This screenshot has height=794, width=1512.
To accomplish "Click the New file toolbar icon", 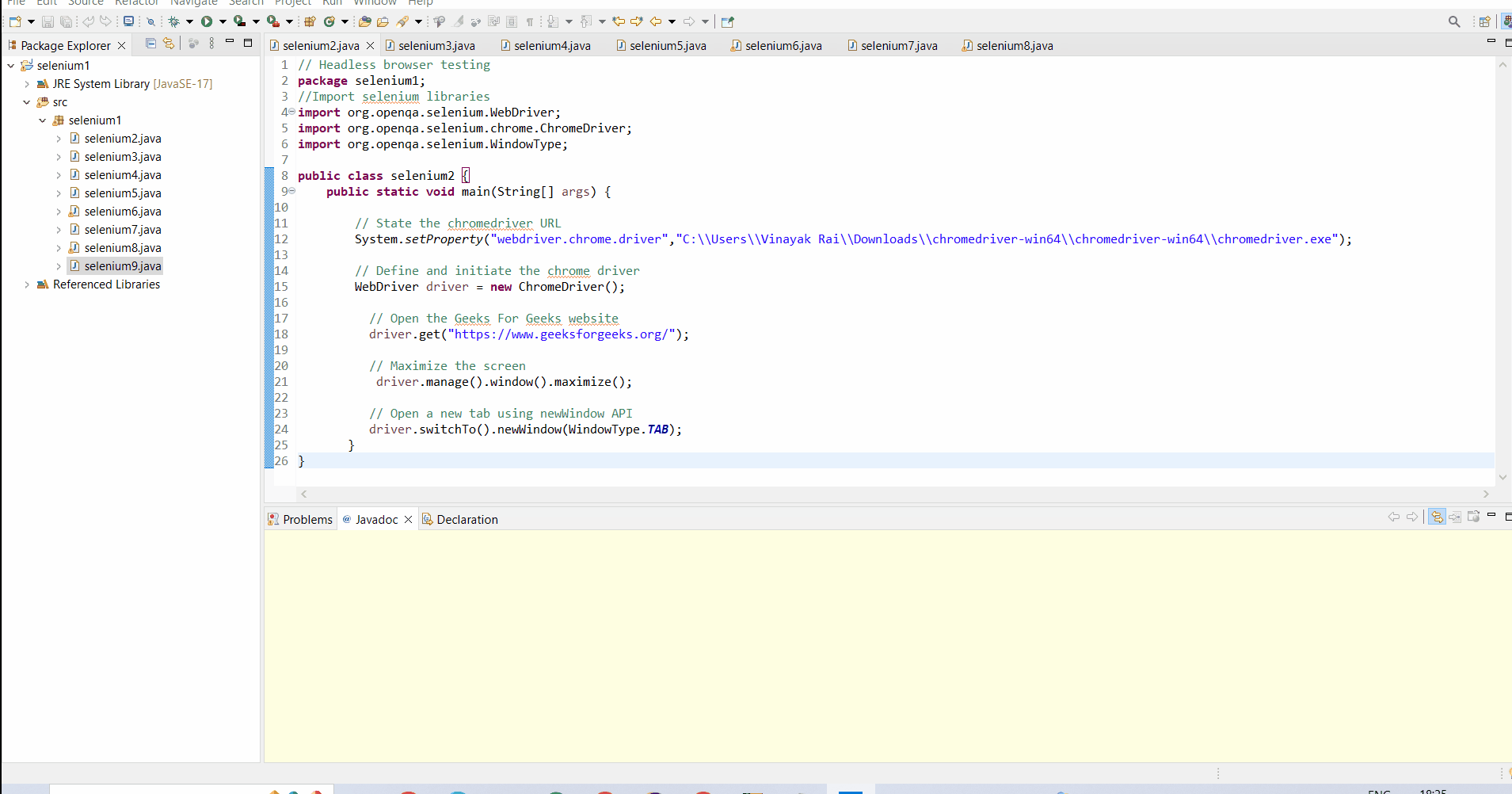I will [x=14, y=21].
